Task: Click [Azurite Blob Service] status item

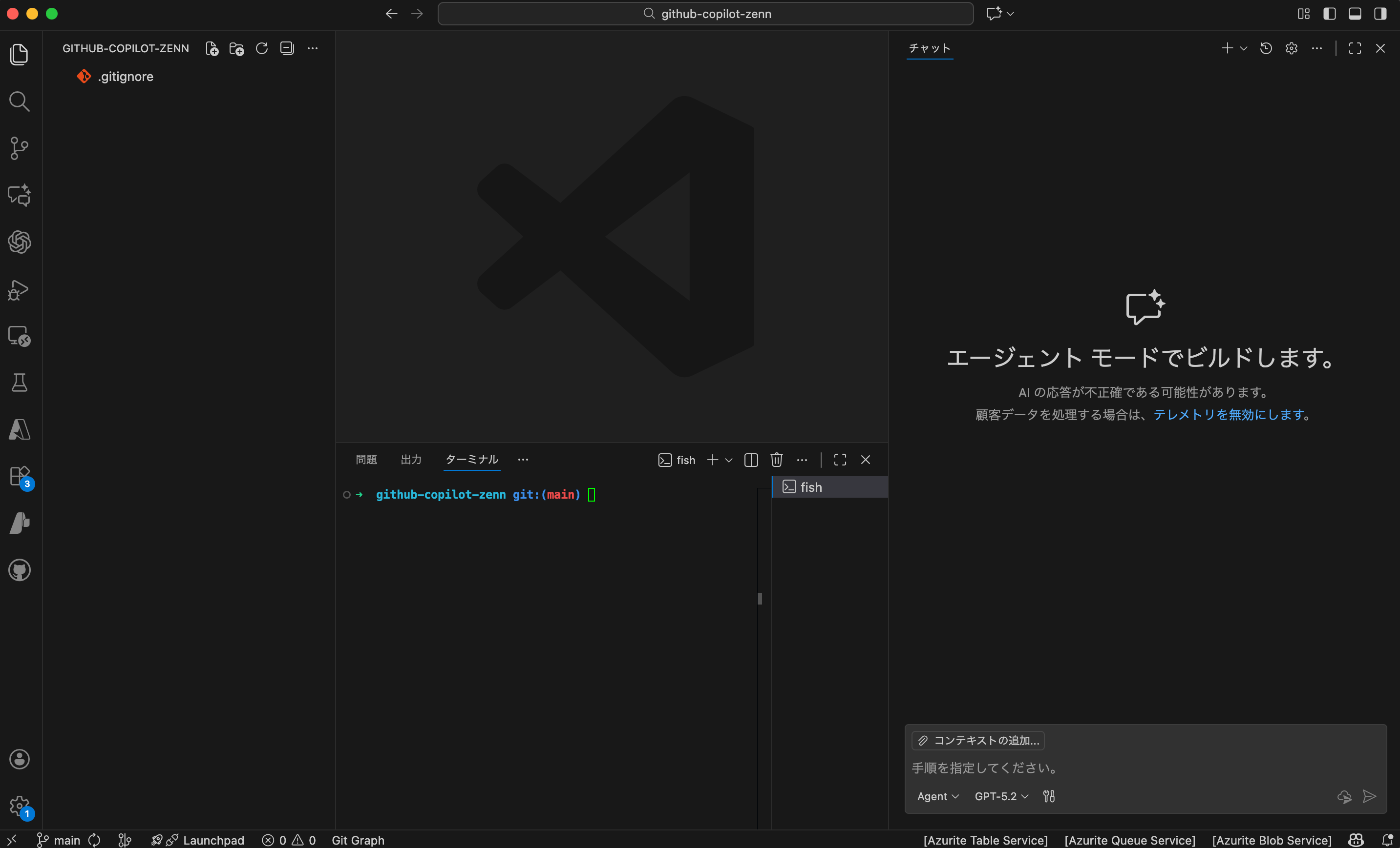Action: 1272,840
